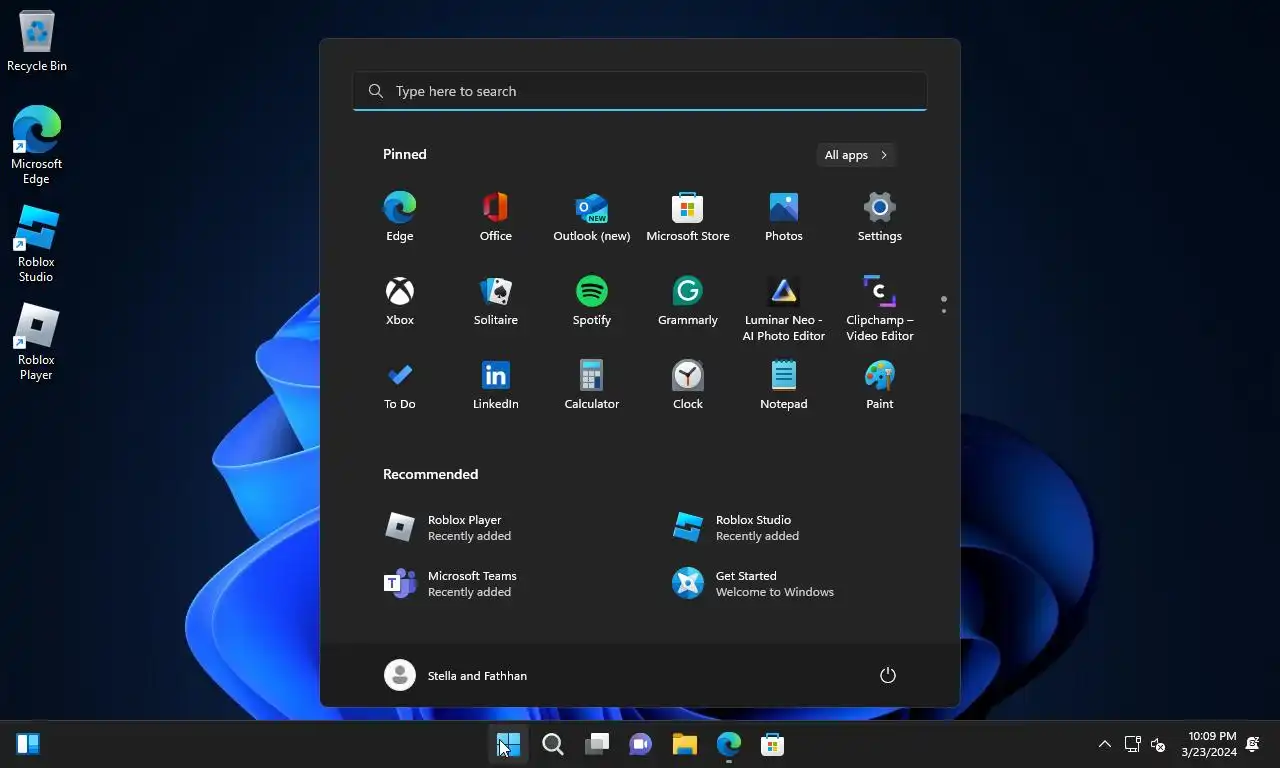Viewport: 1280px width, 768px height.
Task: Click the Widgets button on taskbar
Action: click(28, 744)
